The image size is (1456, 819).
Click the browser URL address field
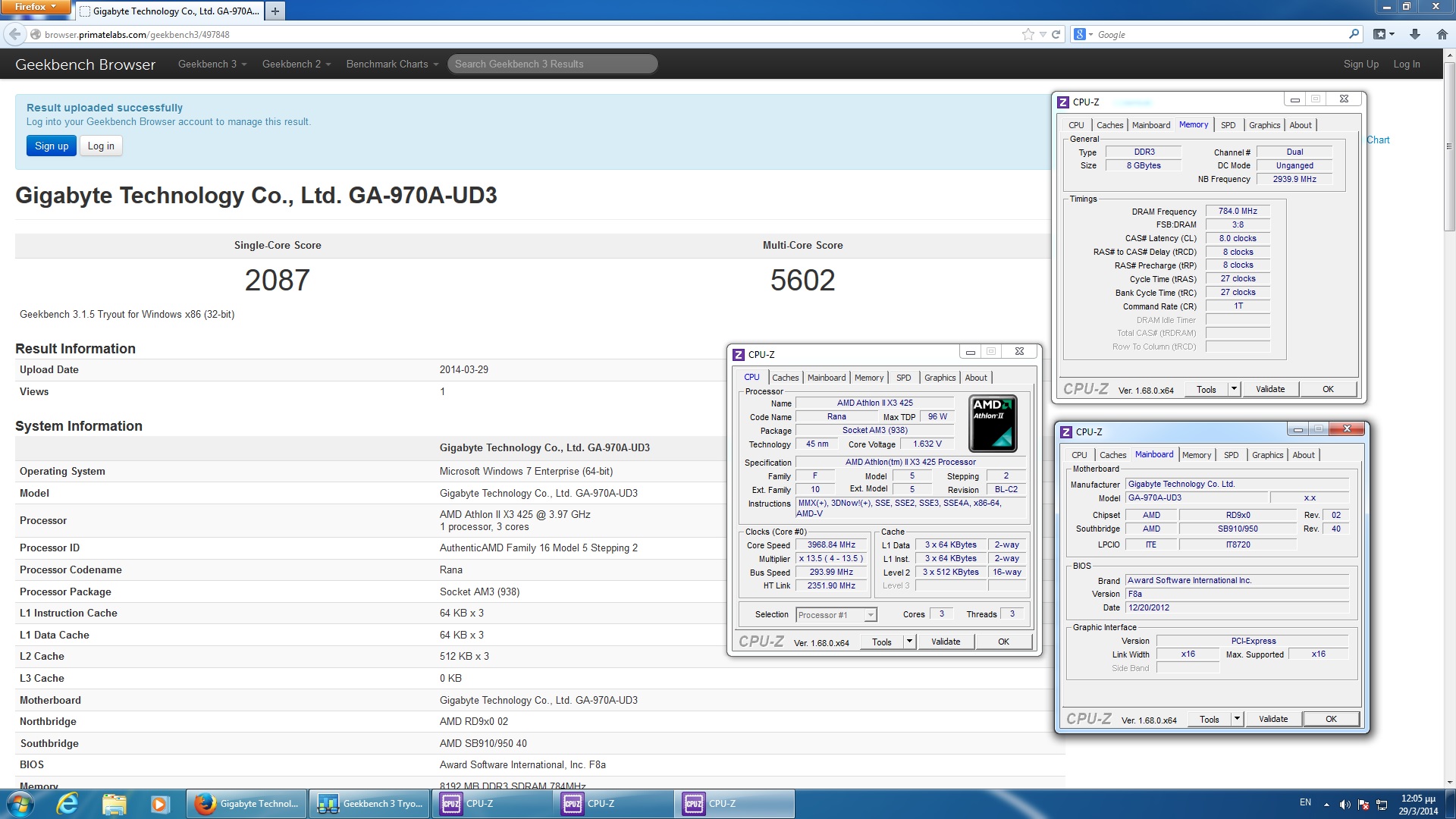[531, 34]
